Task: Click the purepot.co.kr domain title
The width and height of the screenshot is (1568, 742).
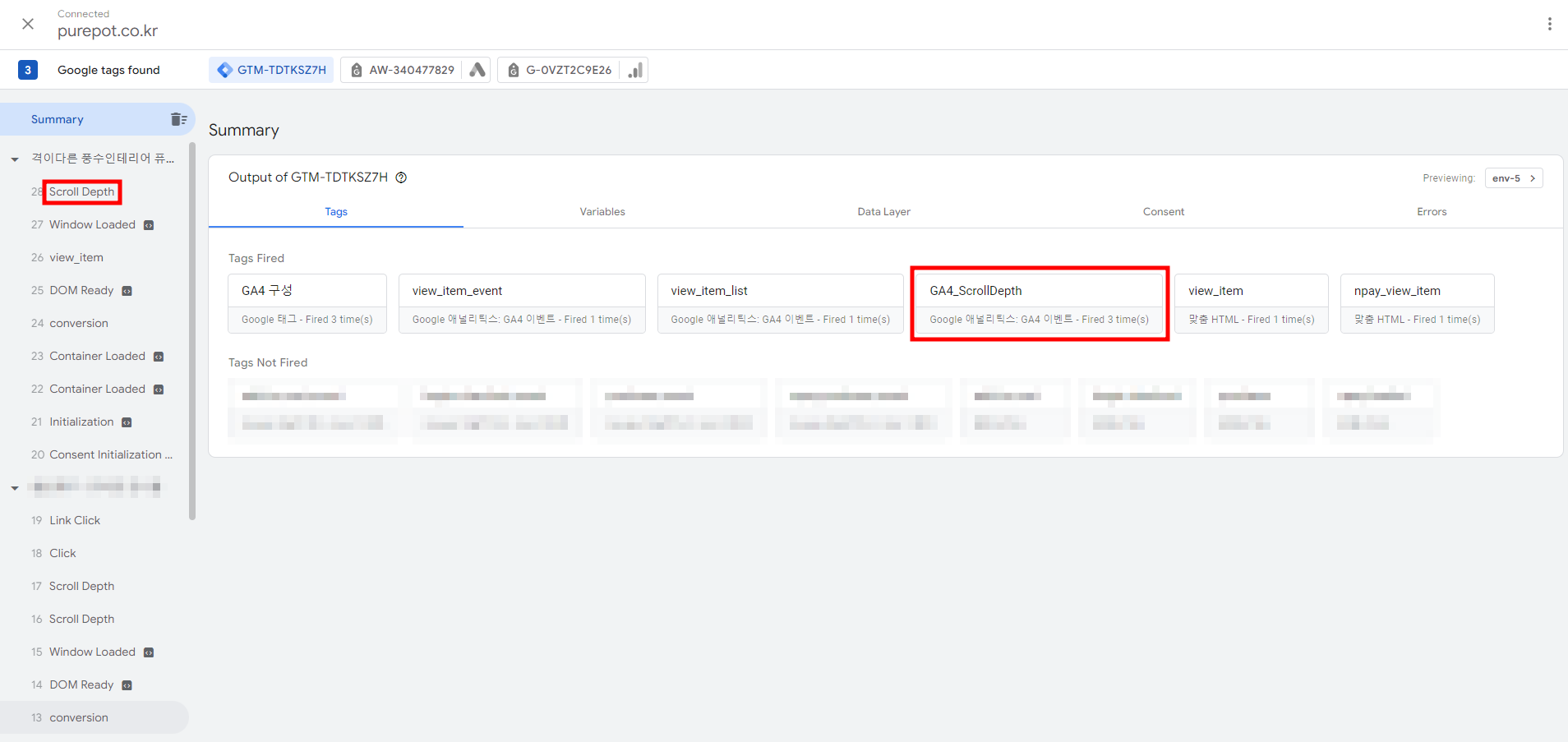Action: coord(108,31)
